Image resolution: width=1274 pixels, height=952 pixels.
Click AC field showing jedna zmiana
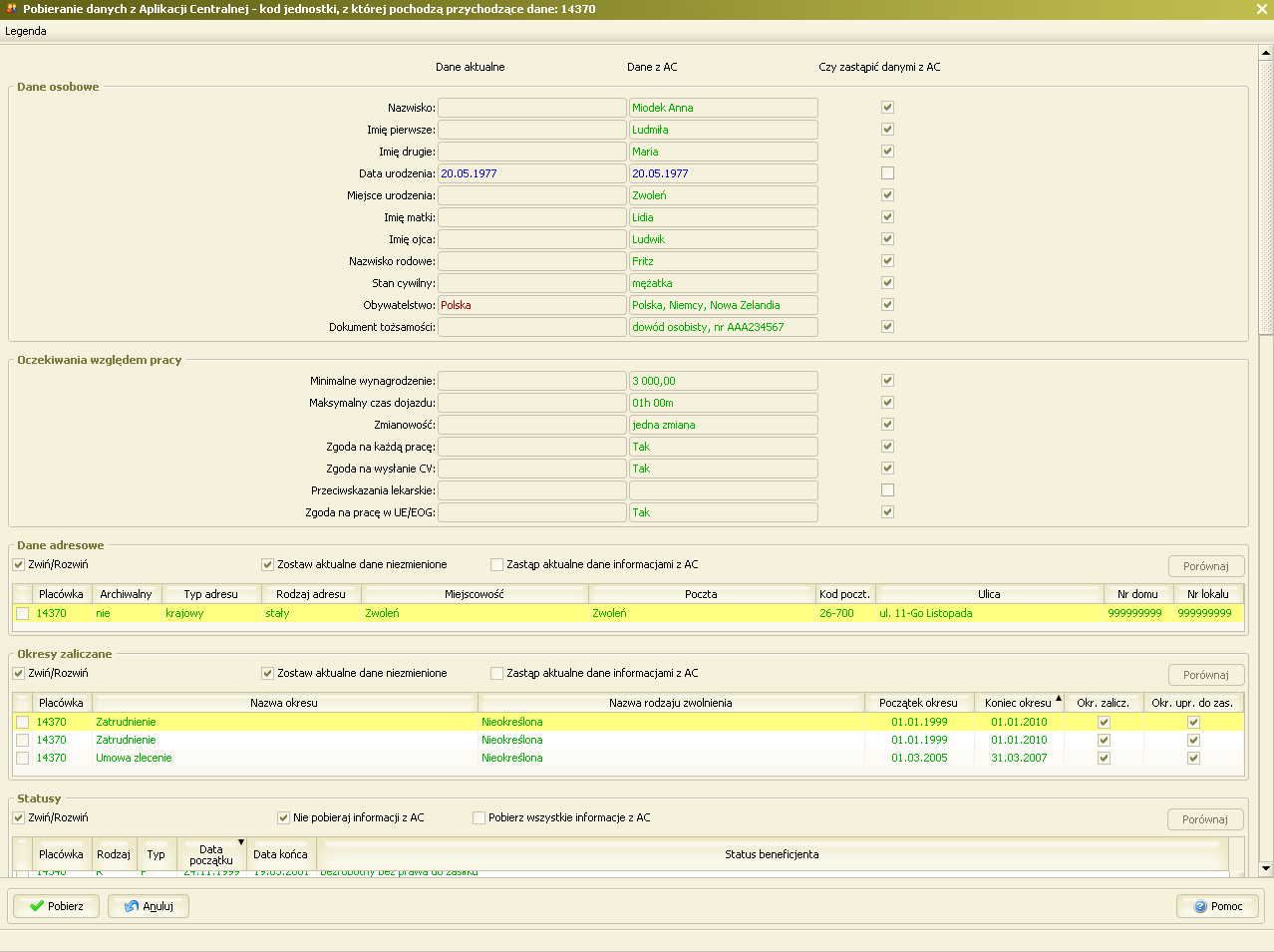pos(724,425)
